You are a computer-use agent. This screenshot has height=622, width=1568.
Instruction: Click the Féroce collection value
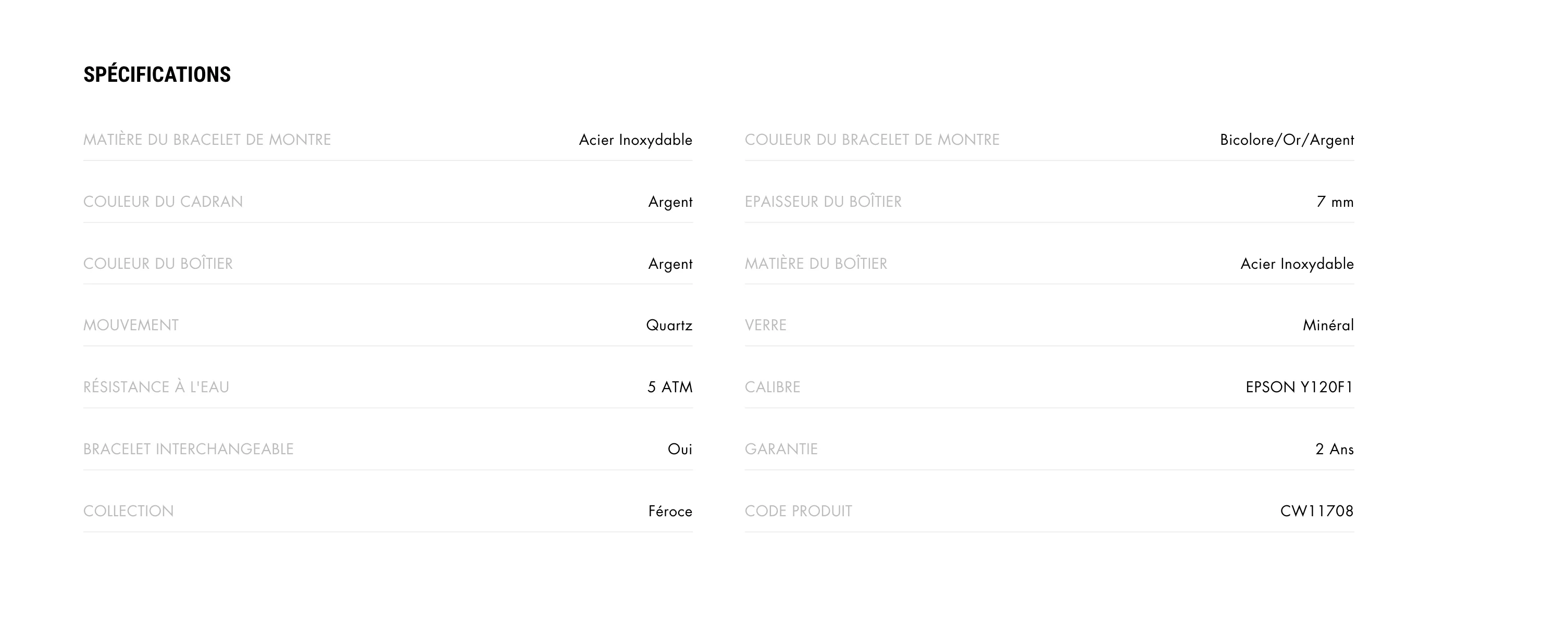pyautogui.click(x=670, y=511)
